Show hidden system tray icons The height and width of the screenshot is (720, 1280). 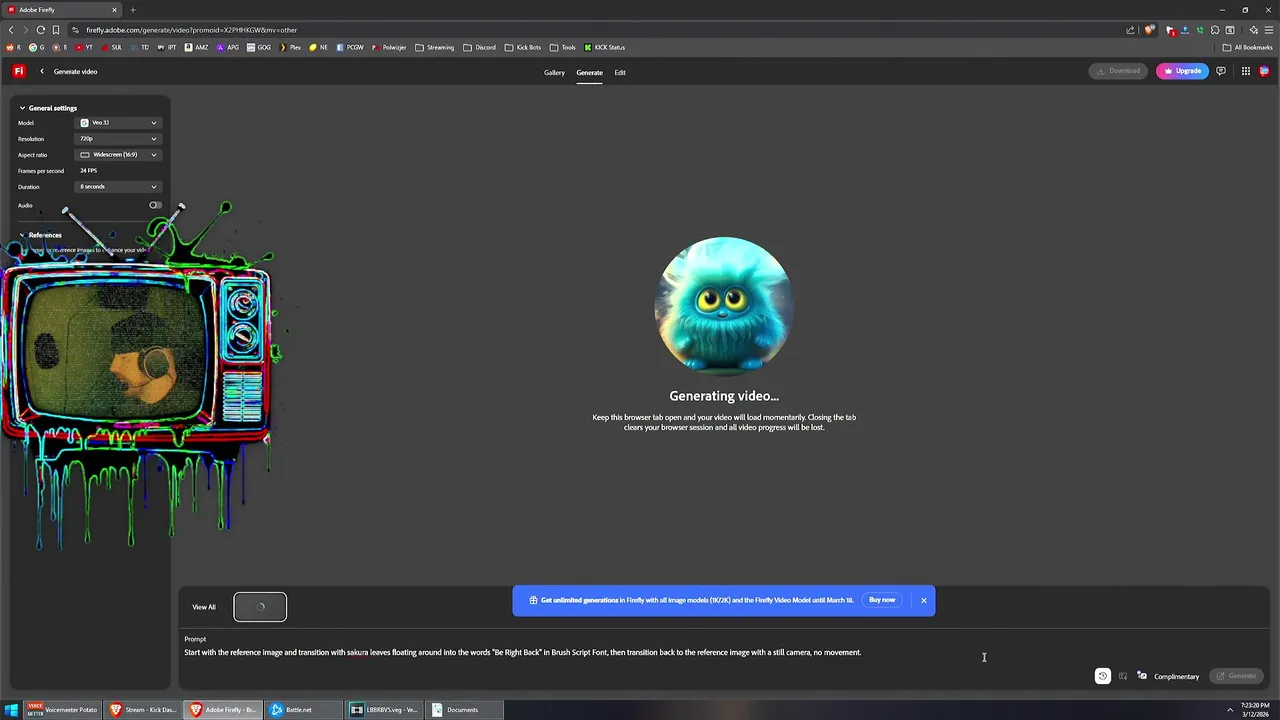(x=1230, y=710)
